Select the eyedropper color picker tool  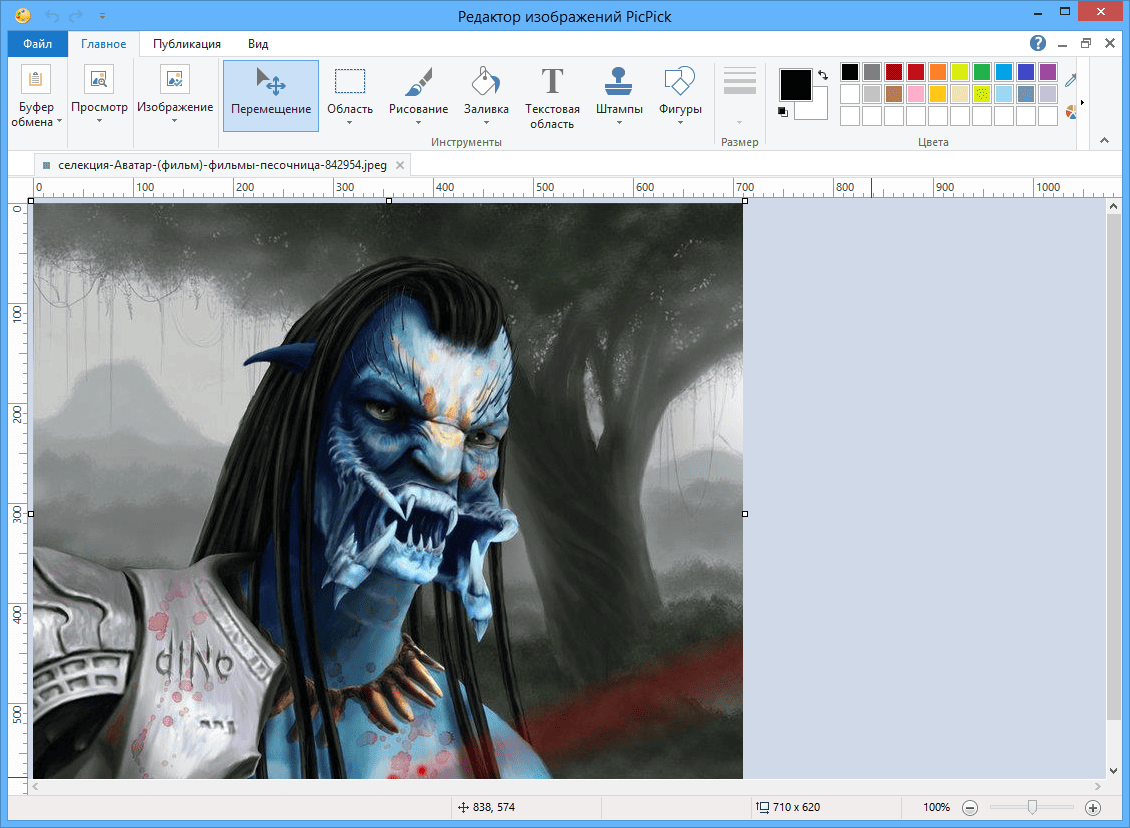1070,80
